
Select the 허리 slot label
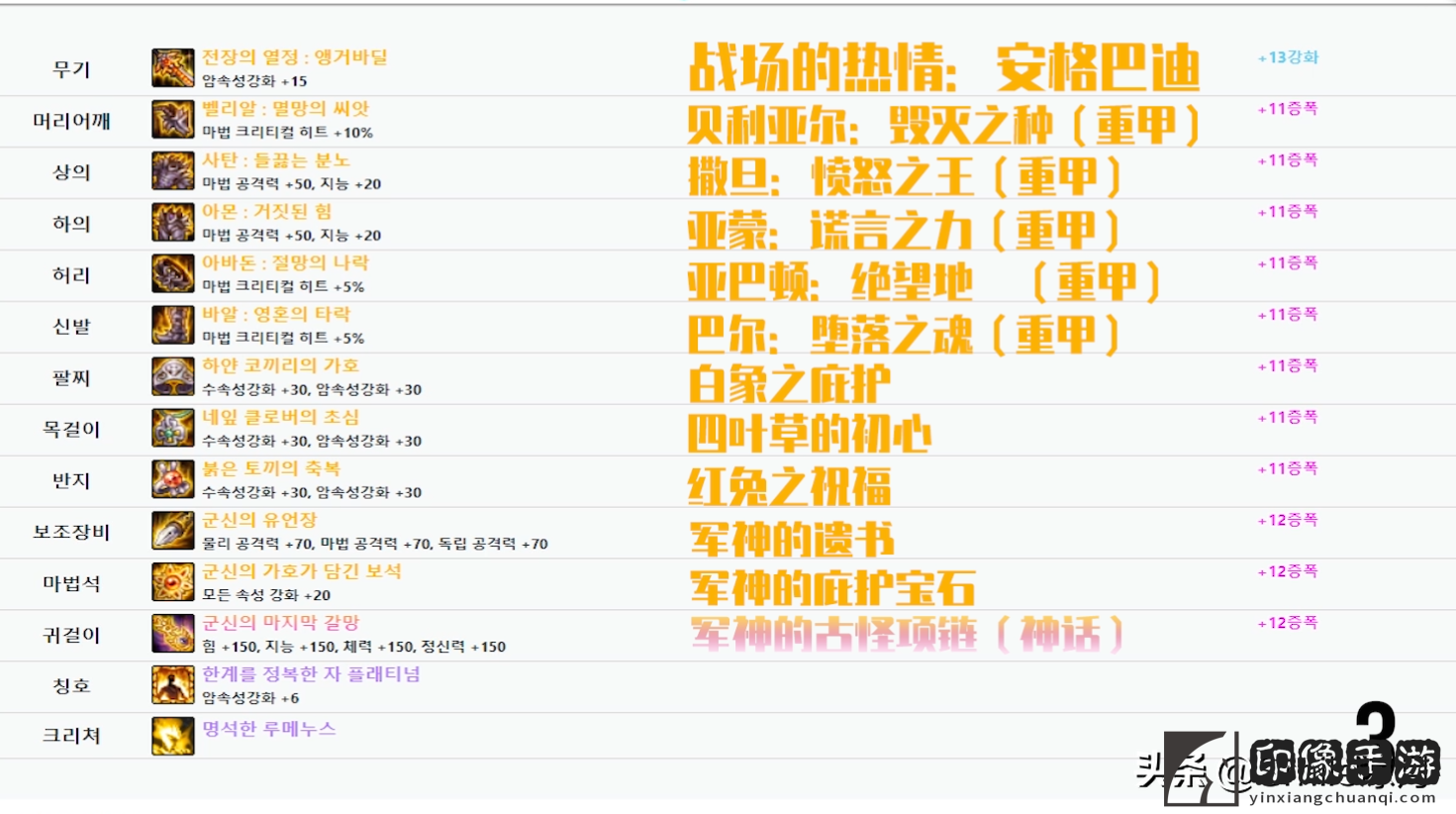pos(71,276)
